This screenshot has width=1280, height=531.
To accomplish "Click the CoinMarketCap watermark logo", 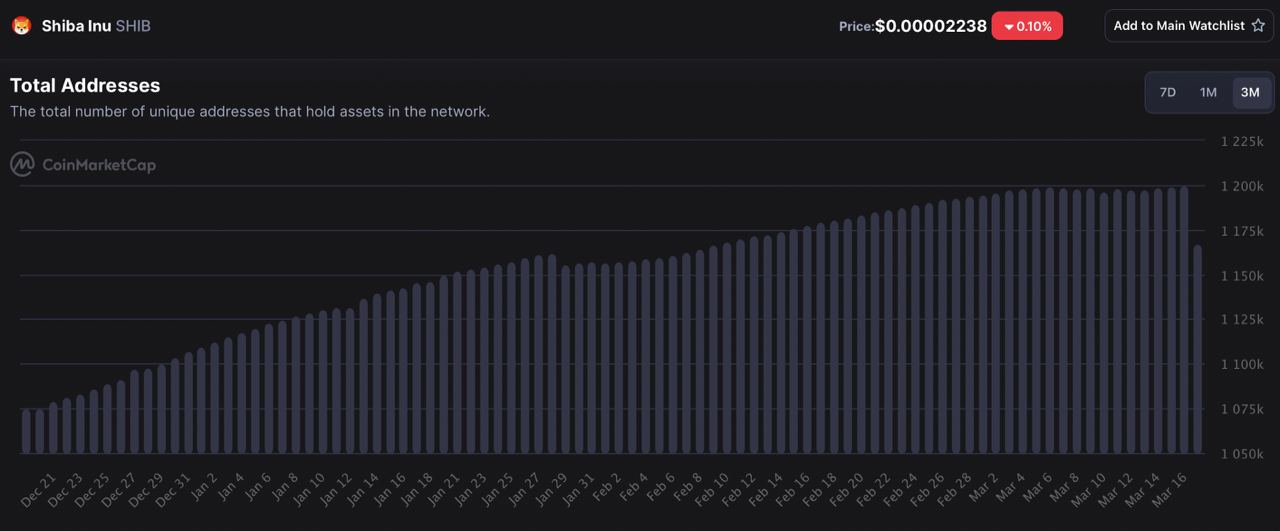I will click(83, 164).
